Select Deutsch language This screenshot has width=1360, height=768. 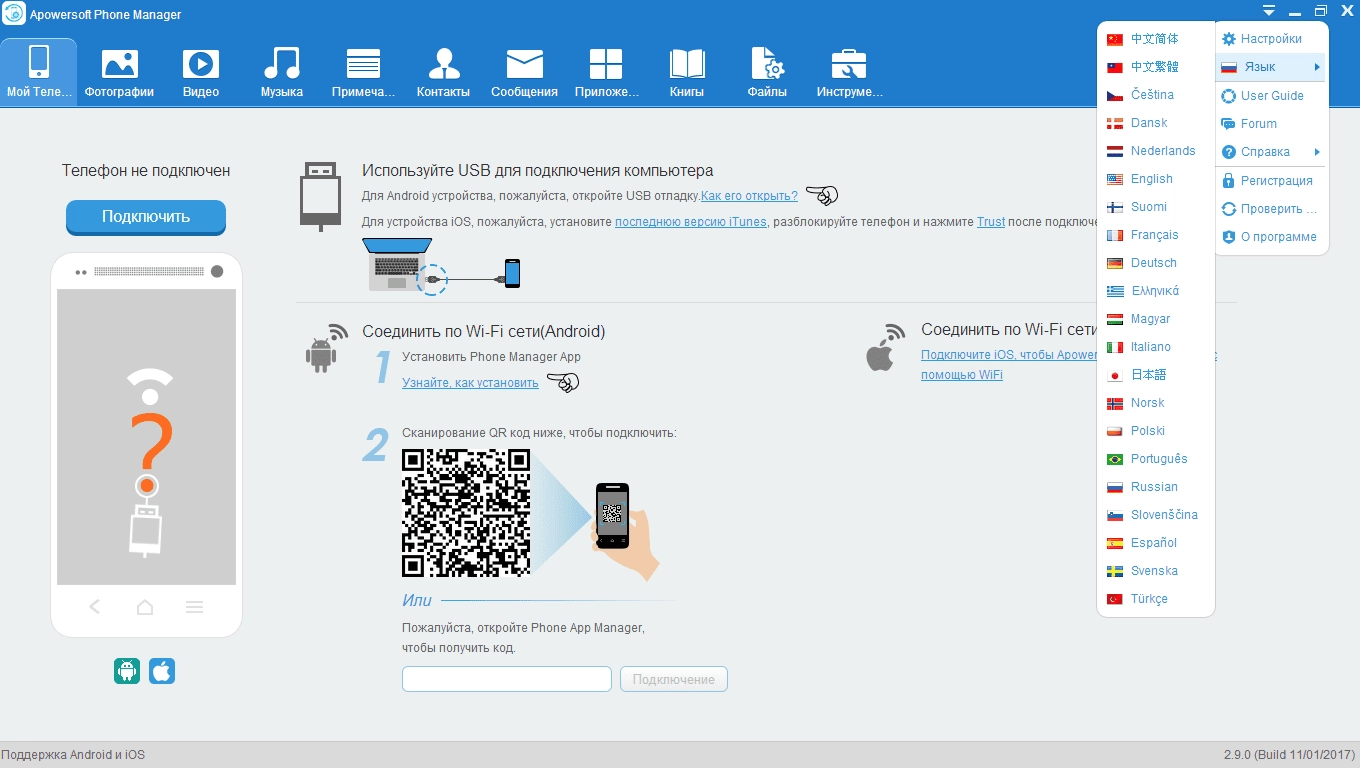pos(1155,263)
